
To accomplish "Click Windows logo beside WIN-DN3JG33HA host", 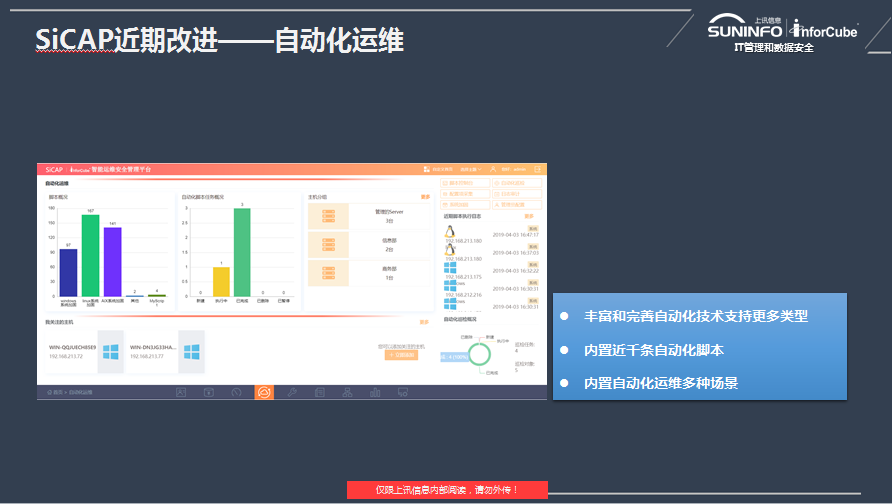I will click(x=192, y=351).
